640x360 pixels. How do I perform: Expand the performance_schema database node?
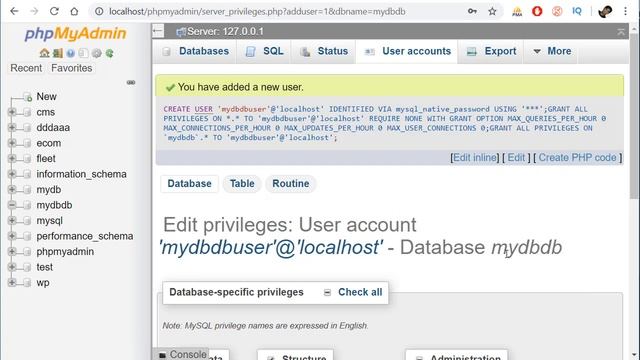(x=12, y=236)
